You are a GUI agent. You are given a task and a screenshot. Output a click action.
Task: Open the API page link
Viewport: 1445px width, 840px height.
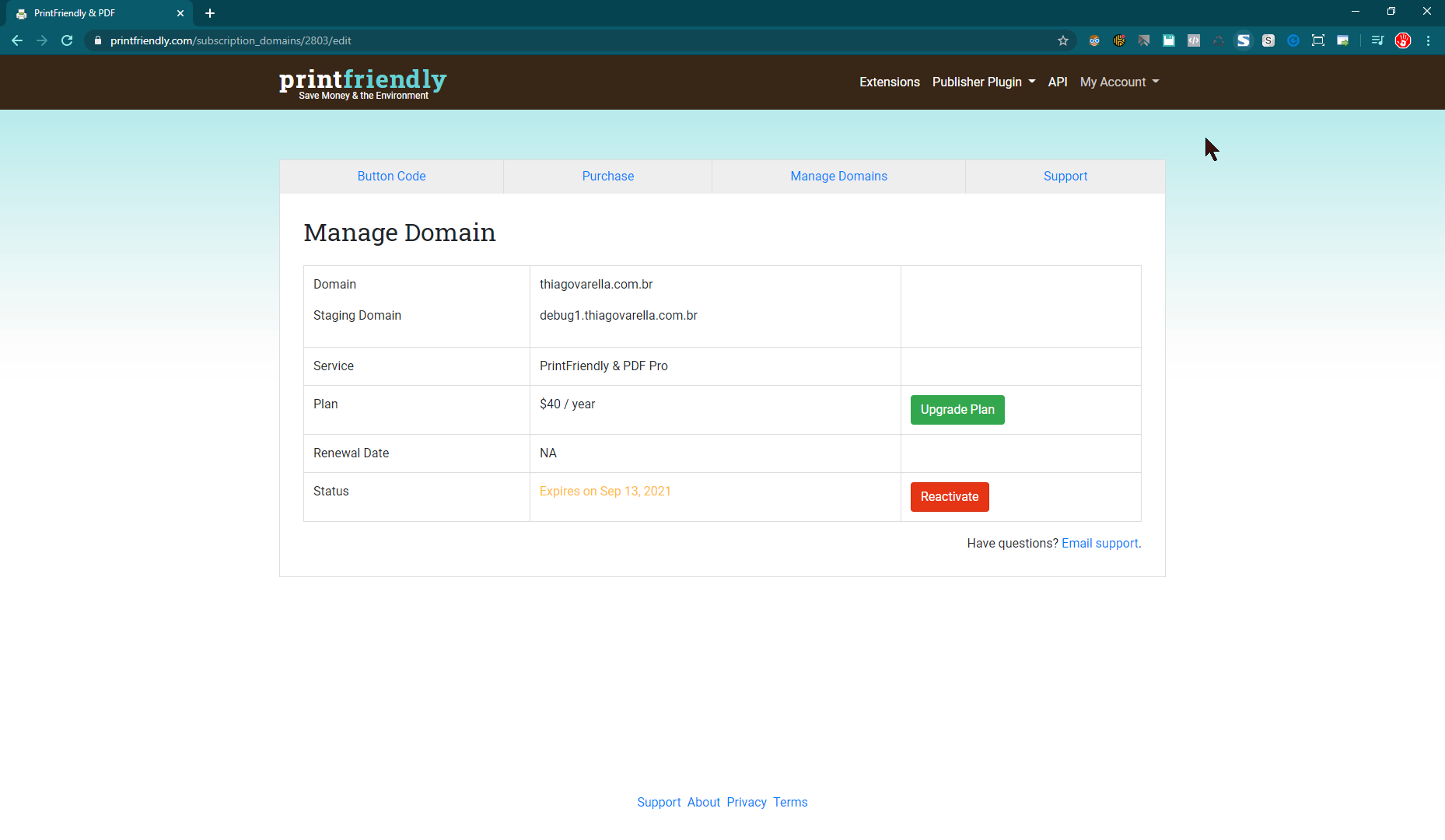pyautogui.click(x=1058, y=82)
